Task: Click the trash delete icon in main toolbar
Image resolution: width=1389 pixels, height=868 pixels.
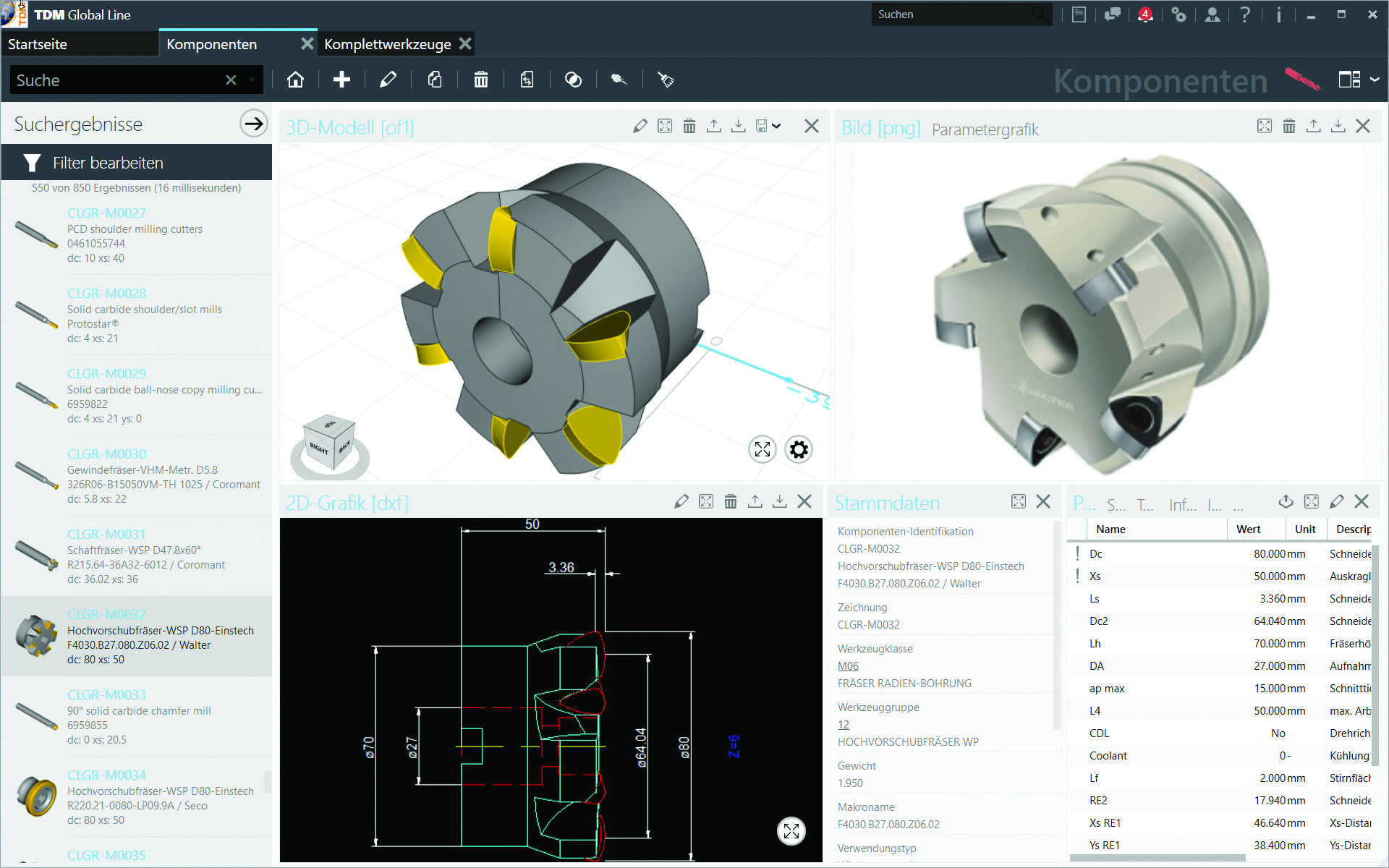Action: (480, 80)
